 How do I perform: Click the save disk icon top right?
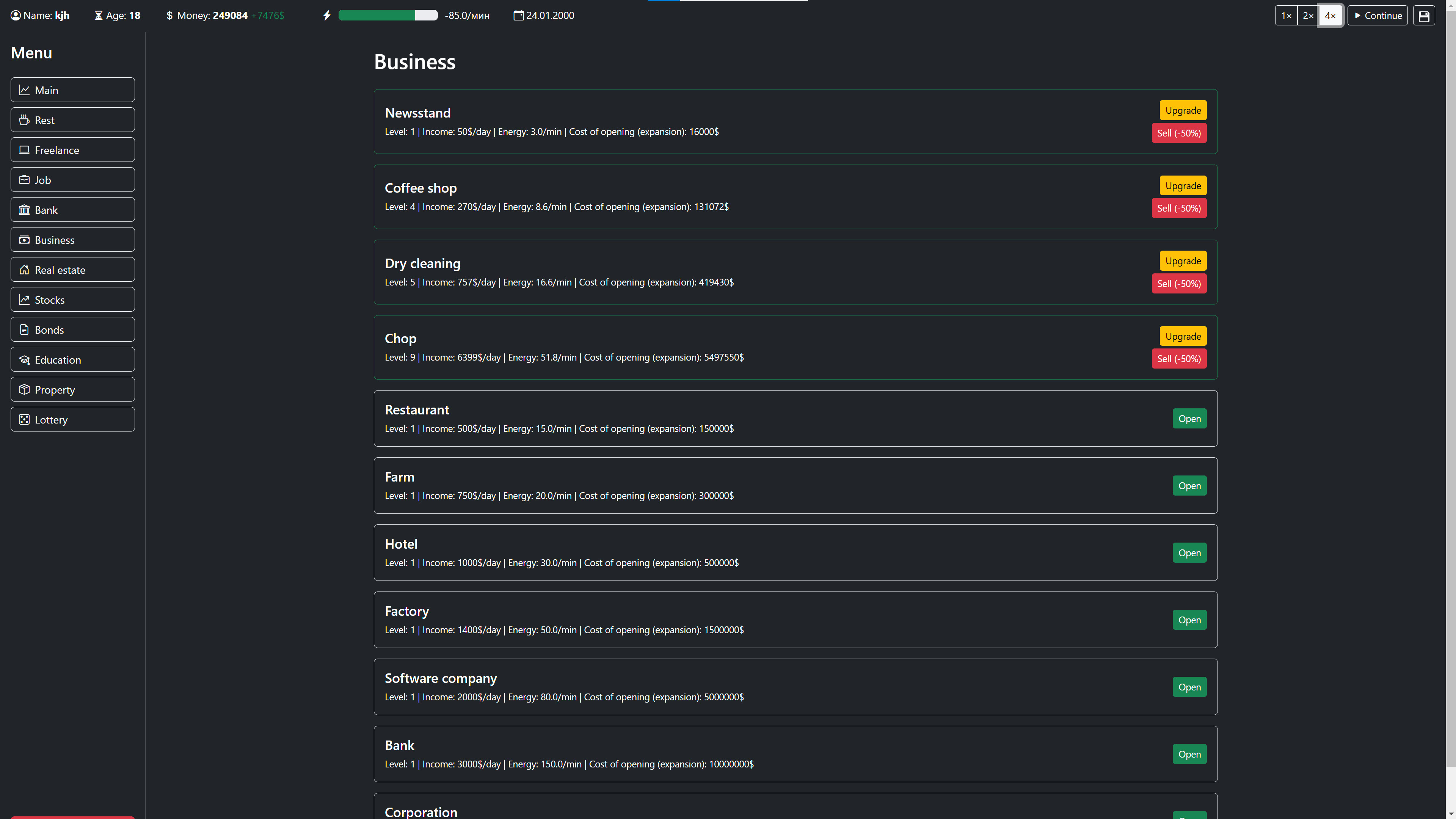click(x=1424, y=15)
